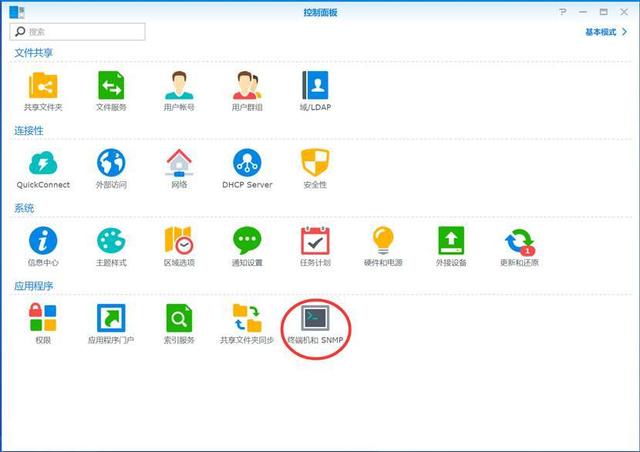Open Theme (主题样式) palette icon

111,240
